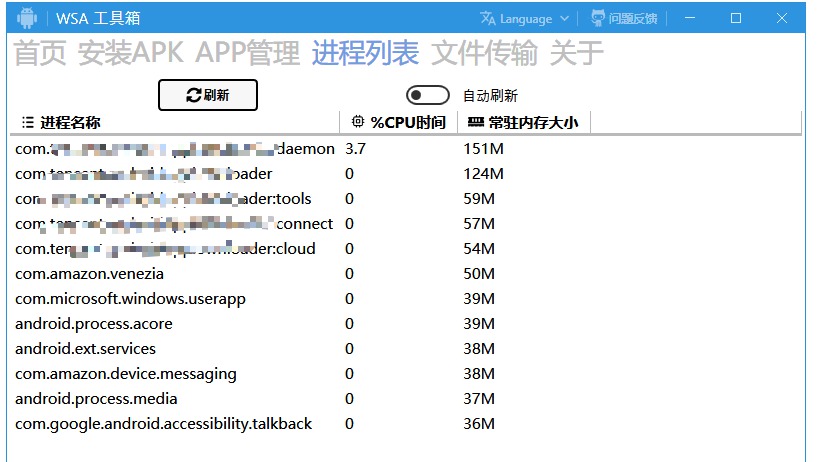Minimize the WSA 工具箱 window

[690, 18]
